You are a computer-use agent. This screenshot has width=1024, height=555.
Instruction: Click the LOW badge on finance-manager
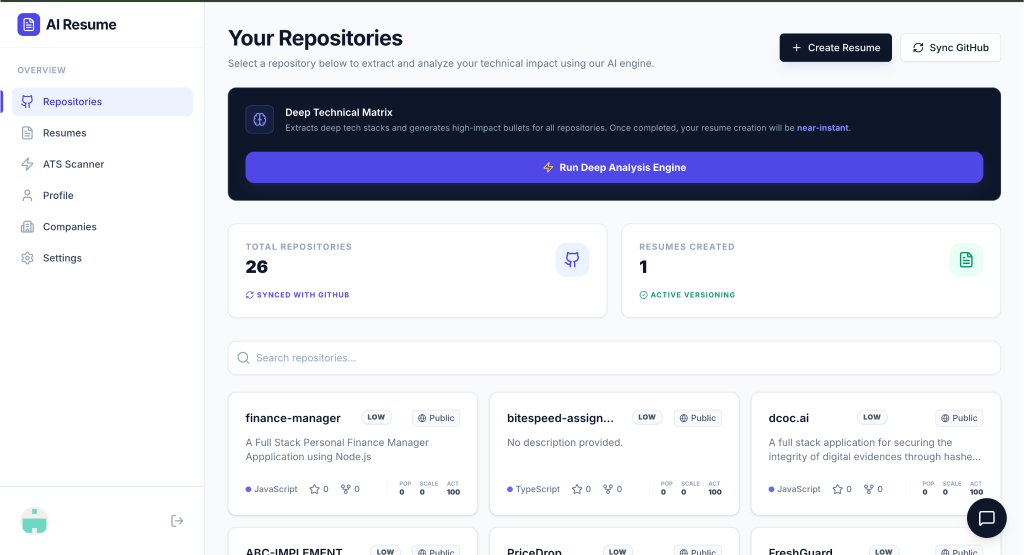click(376, 417)
